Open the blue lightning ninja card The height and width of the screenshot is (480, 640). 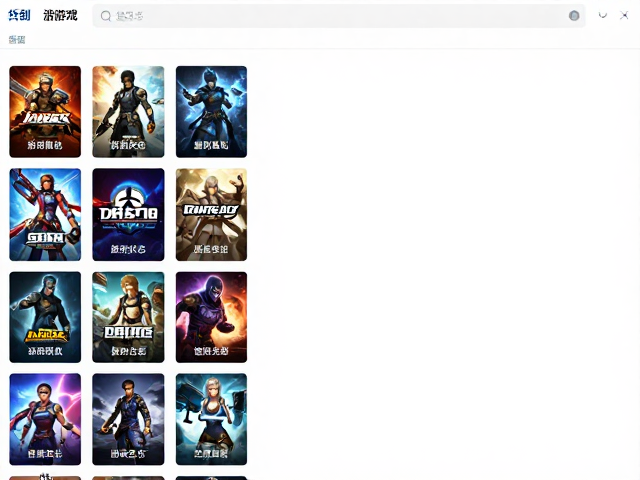coord(211,111)
